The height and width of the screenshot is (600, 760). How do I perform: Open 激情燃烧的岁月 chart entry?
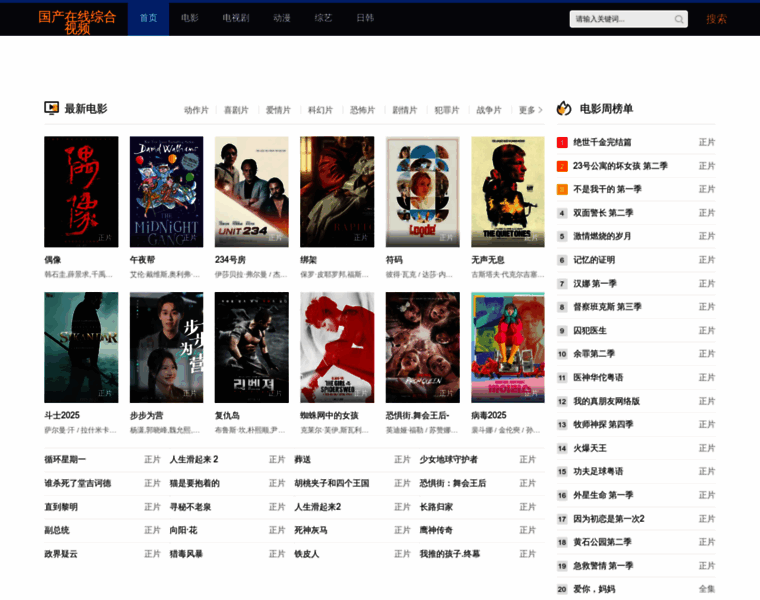pyautogui.click(x=602, y=236)
